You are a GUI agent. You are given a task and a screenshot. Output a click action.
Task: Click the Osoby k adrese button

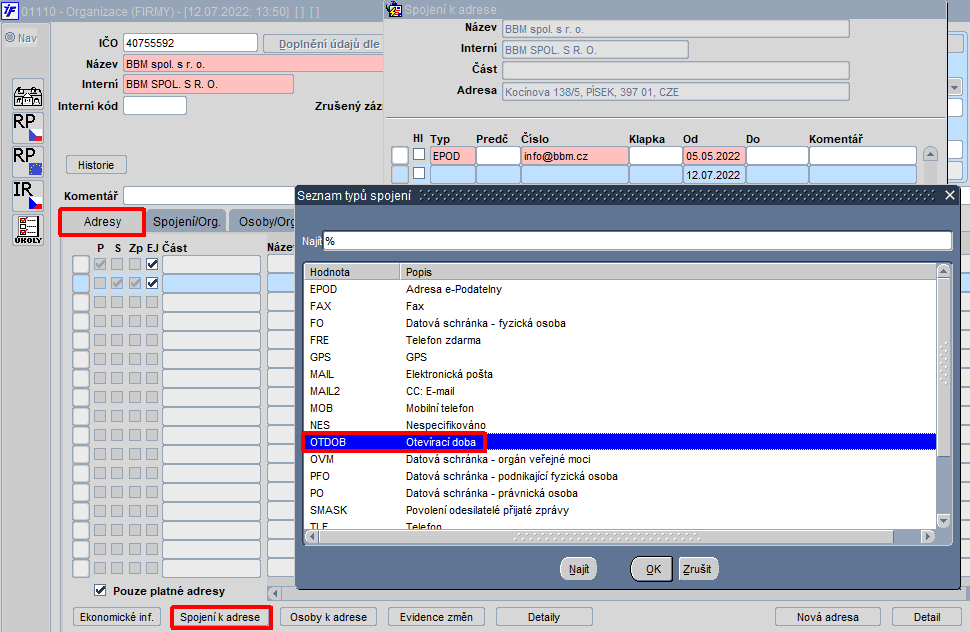pos(328,617)
